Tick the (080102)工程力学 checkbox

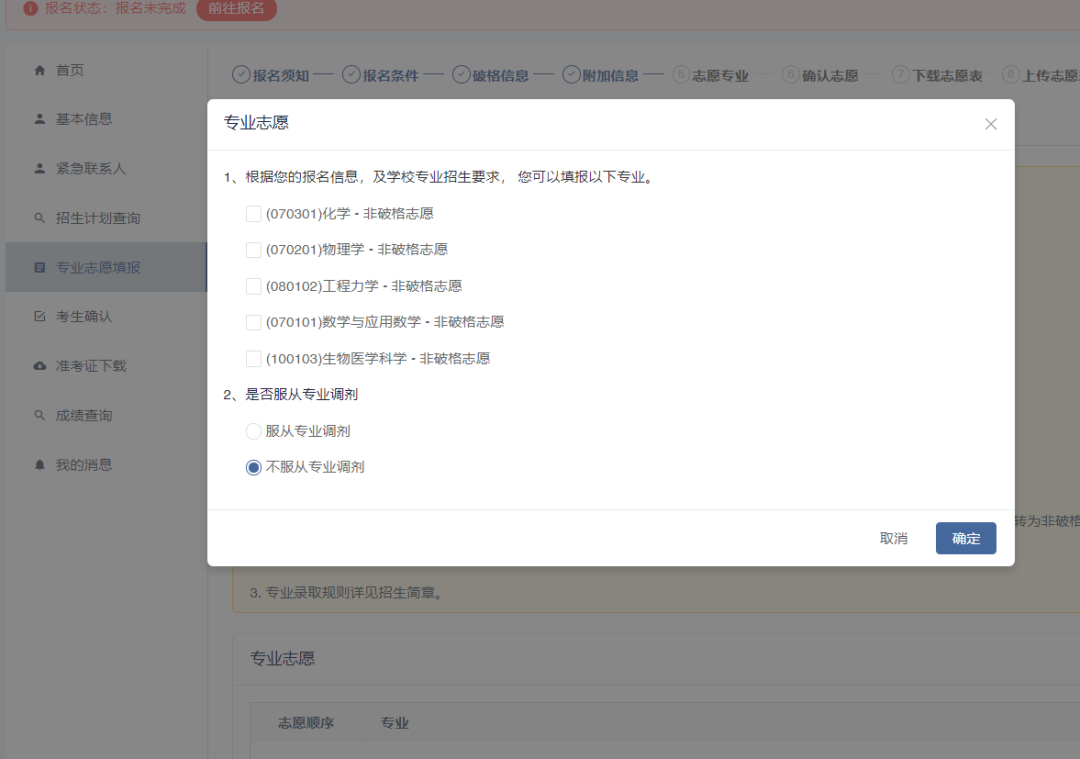(x=253, y=286)
